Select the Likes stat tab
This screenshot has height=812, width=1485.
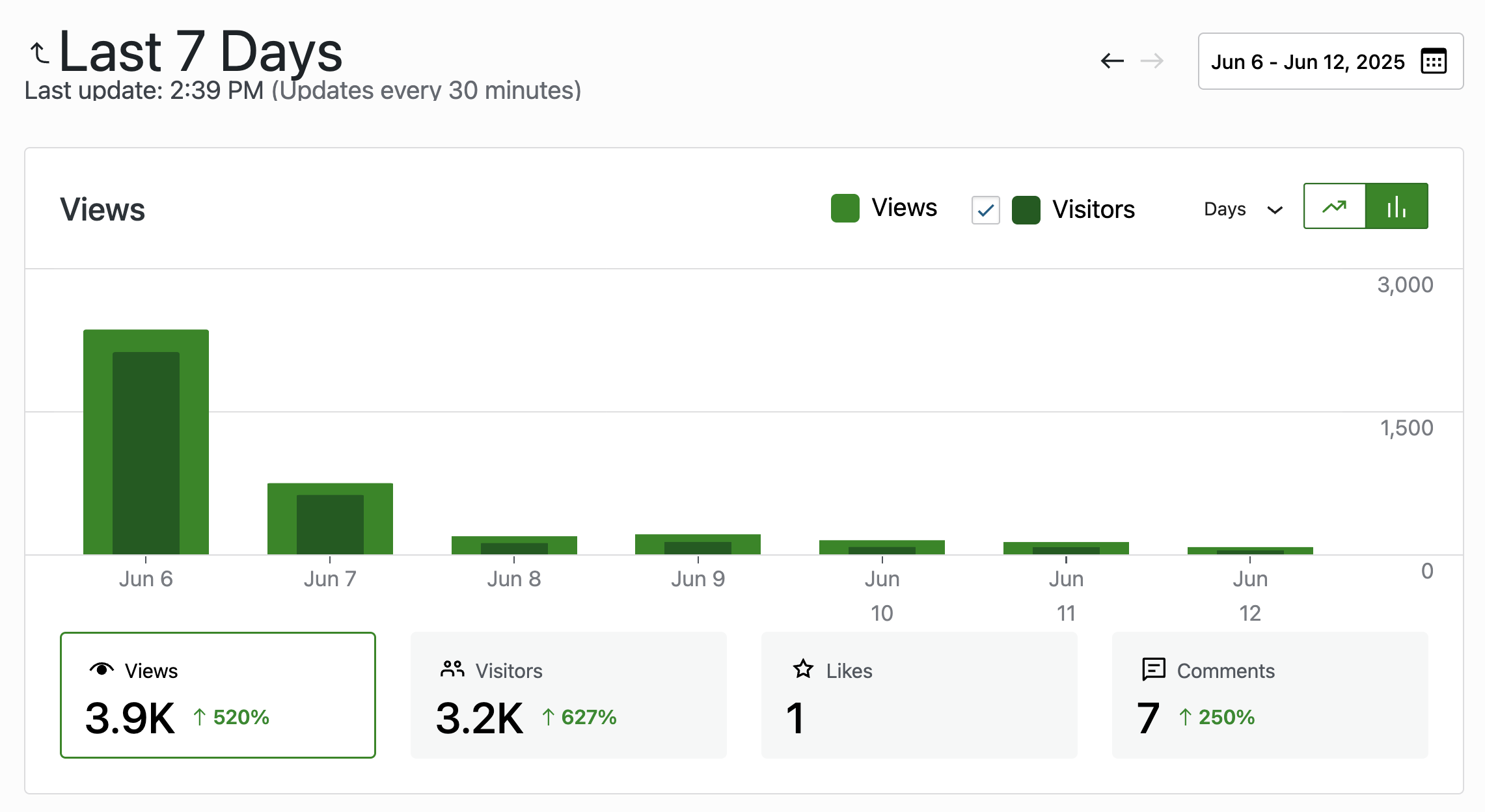click(x=919, y=695)
